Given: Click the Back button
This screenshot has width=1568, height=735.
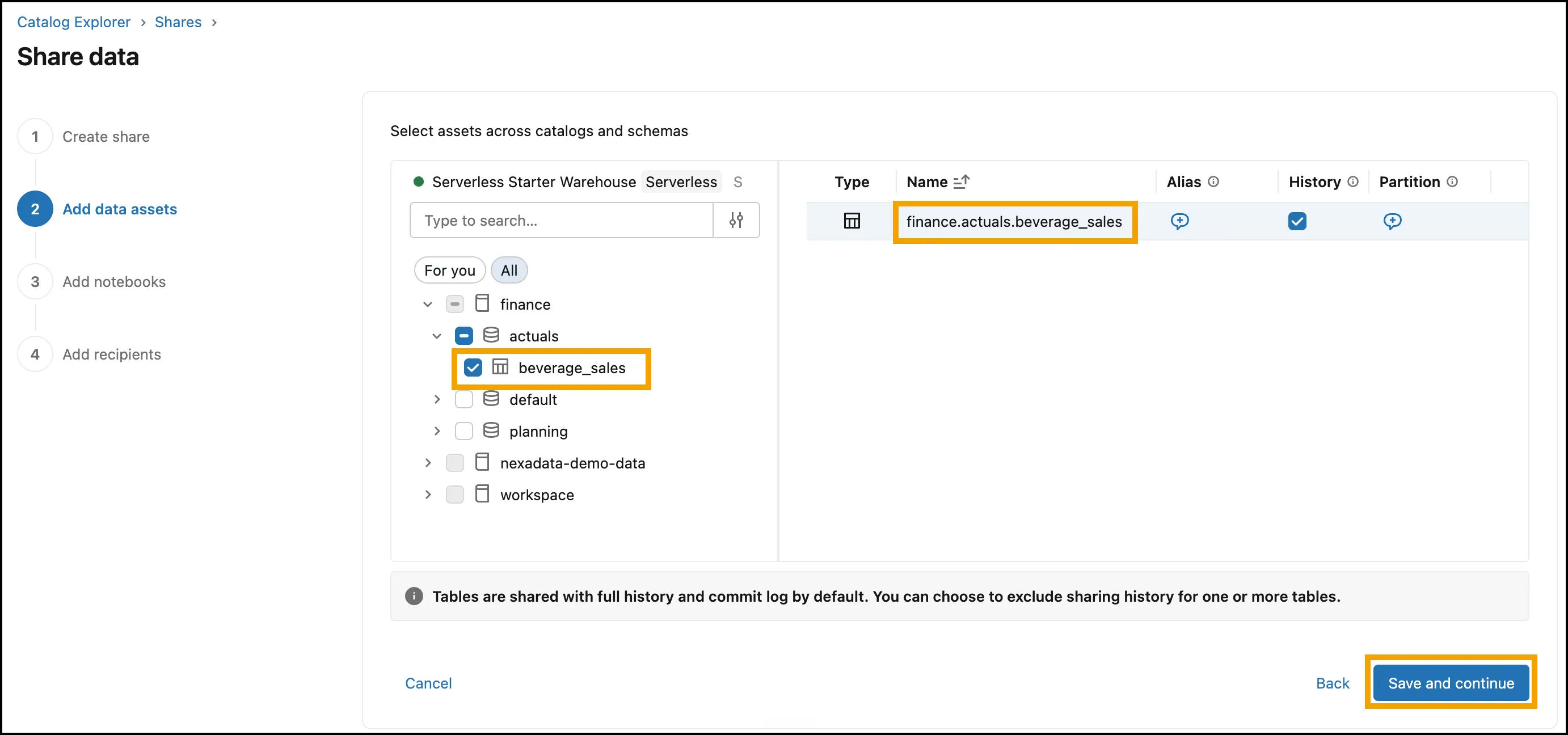Looking at the screenshot, I should [1333, 683].
